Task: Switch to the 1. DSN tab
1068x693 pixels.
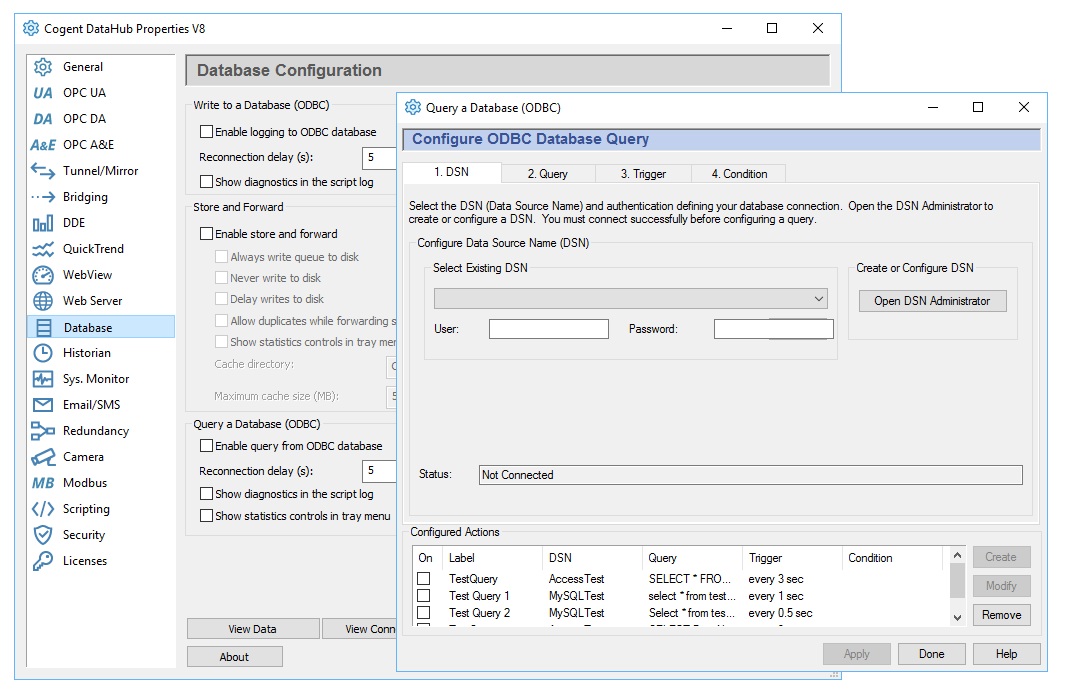Action: (452, 172)
